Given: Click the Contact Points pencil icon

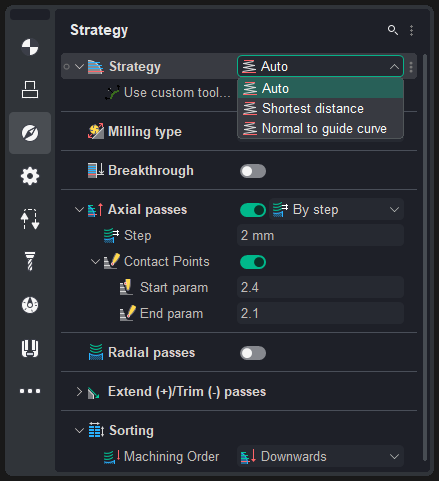Looking at the screenshot, I should click(112, 261).
